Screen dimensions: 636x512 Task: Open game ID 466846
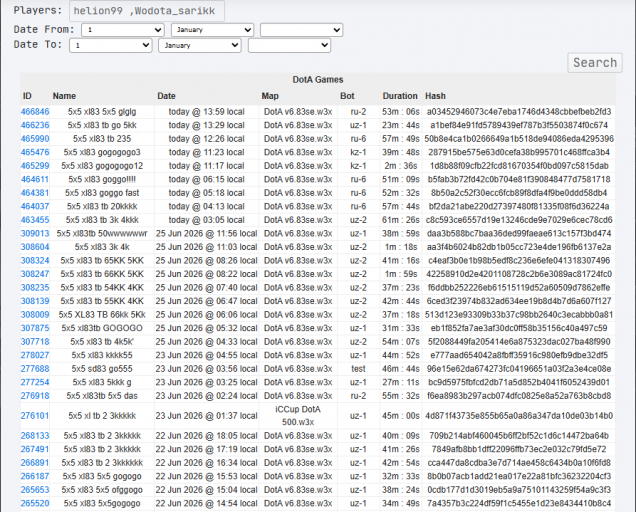pyautogui.click(x=35, y=112)
